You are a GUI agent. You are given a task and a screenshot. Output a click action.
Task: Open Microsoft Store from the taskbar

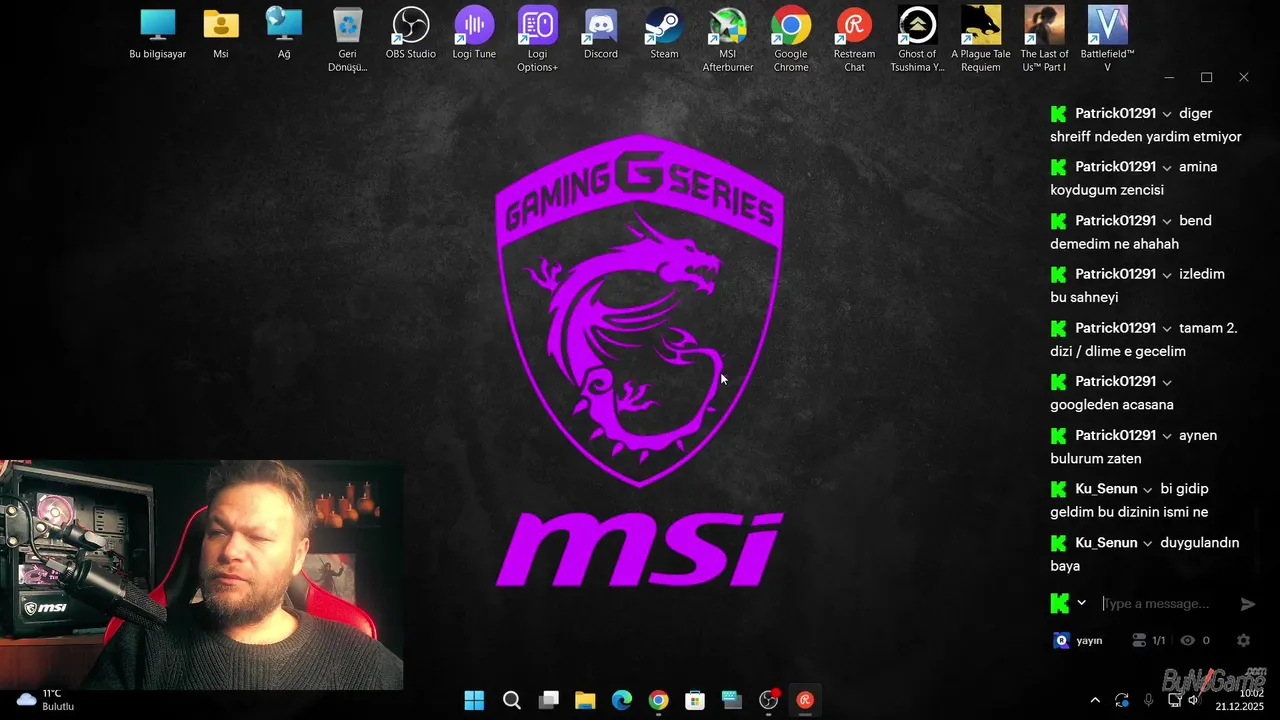pos(695,700)
